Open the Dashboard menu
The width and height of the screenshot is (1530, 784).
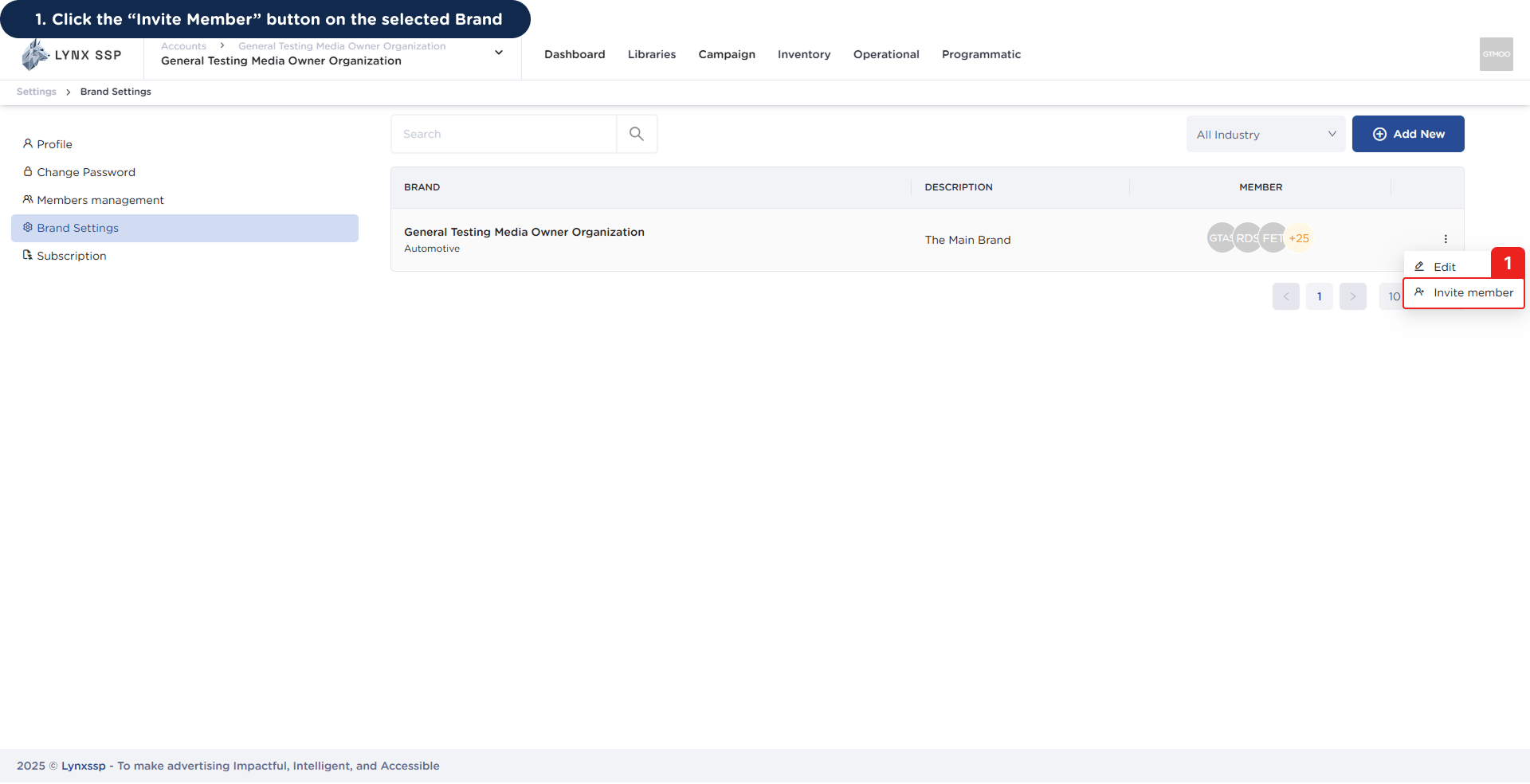point(575,54)
